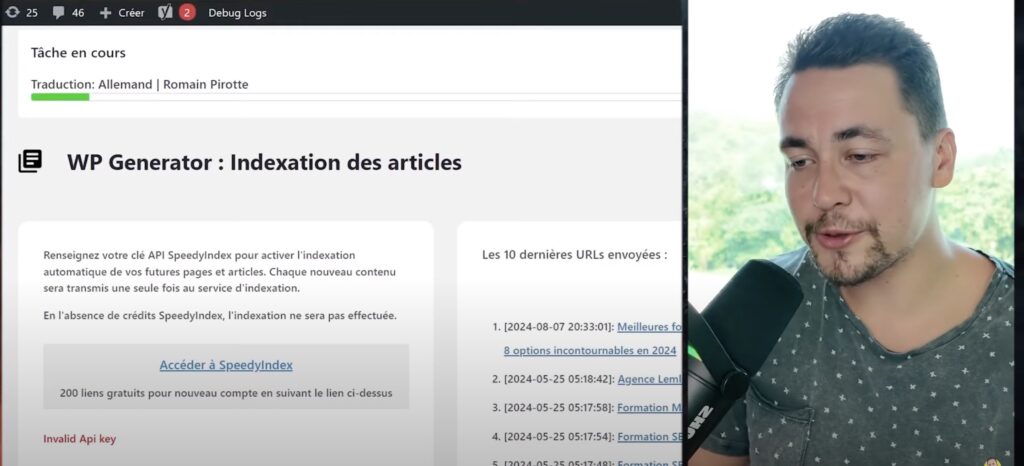Click the updates icon showing 25

click(x=12, y=12)
